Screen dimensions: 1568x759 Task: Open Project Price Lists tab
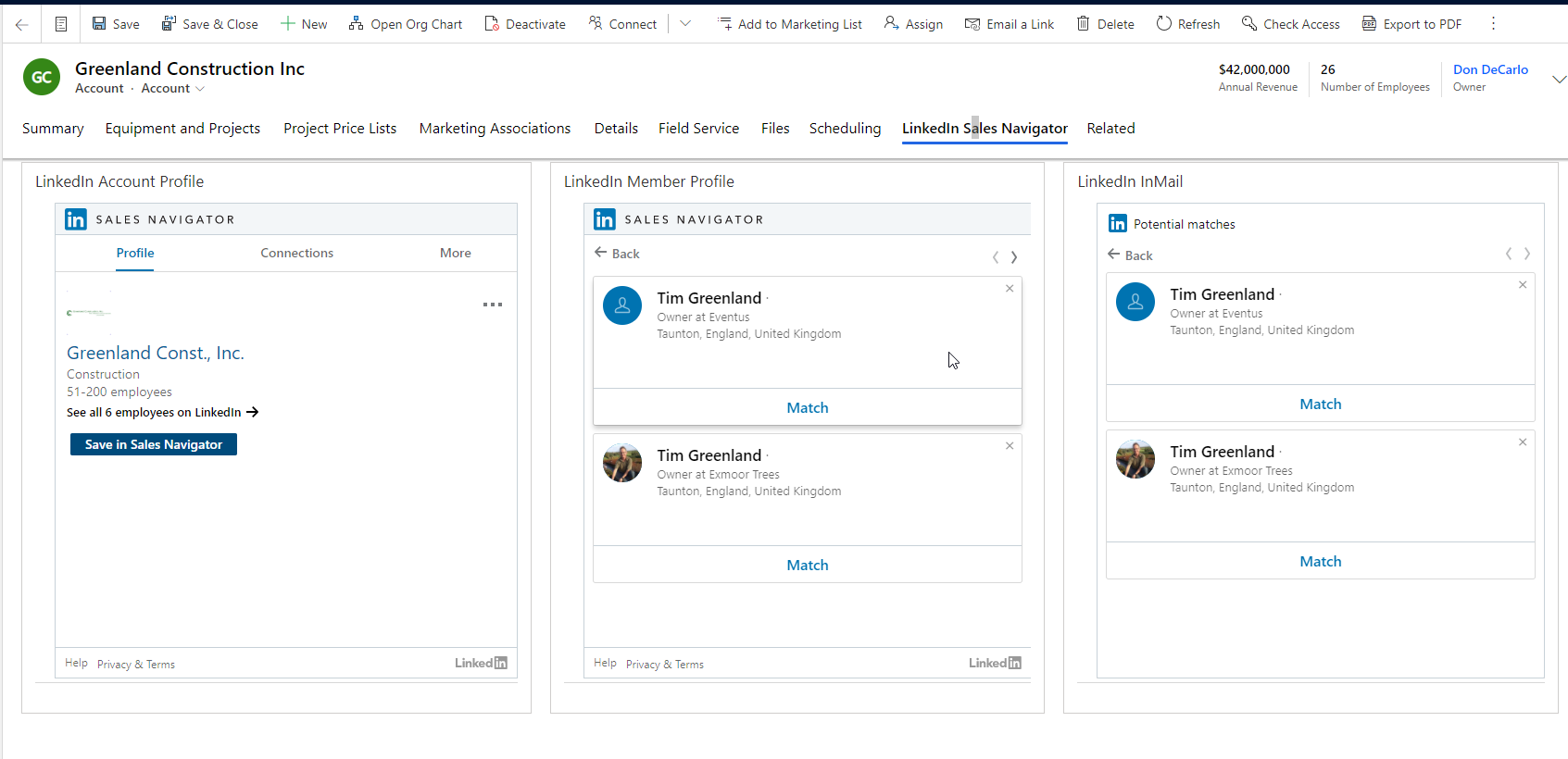pos(340,129)
